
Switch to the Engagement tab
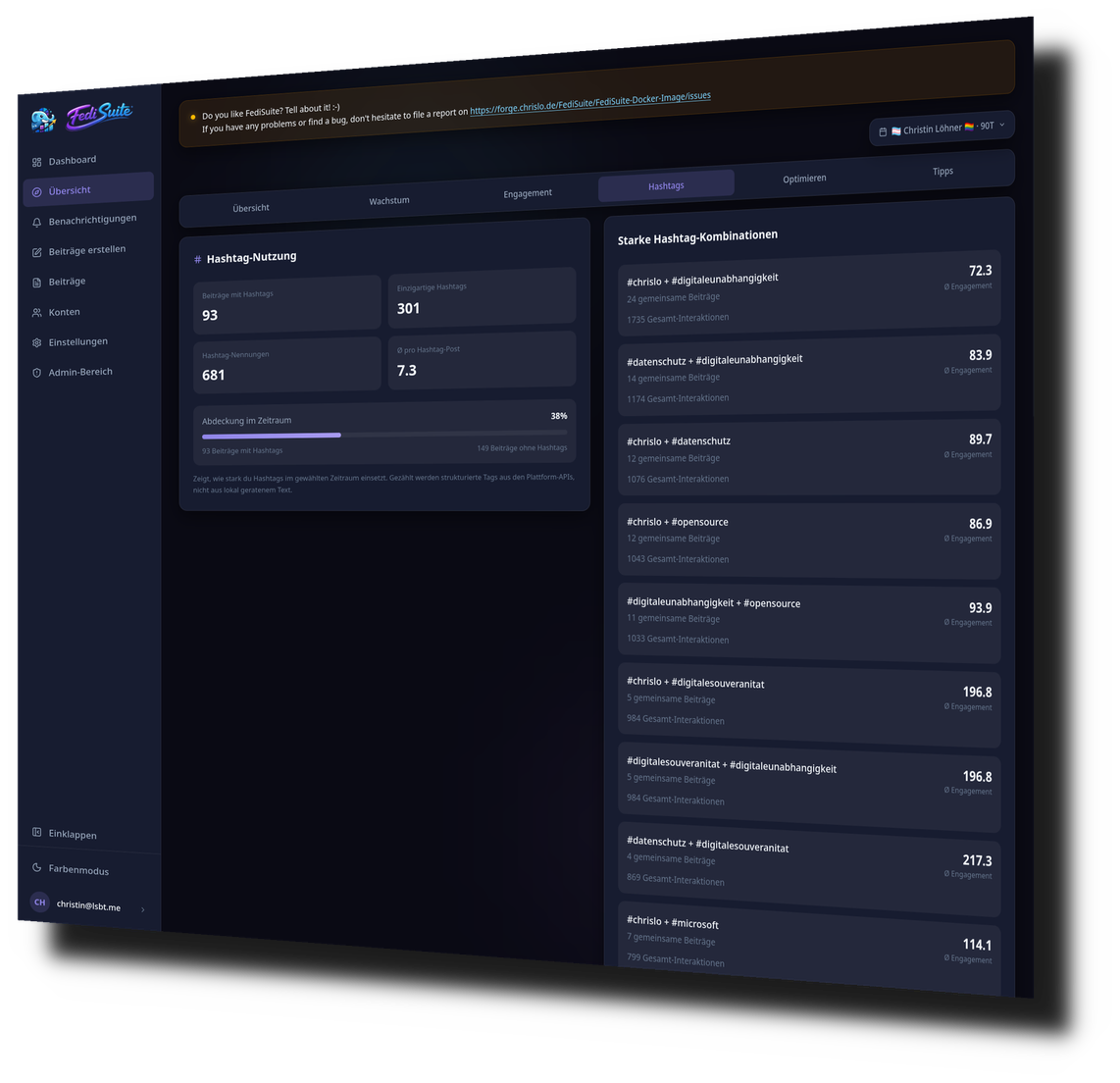[x=528, y=193]
